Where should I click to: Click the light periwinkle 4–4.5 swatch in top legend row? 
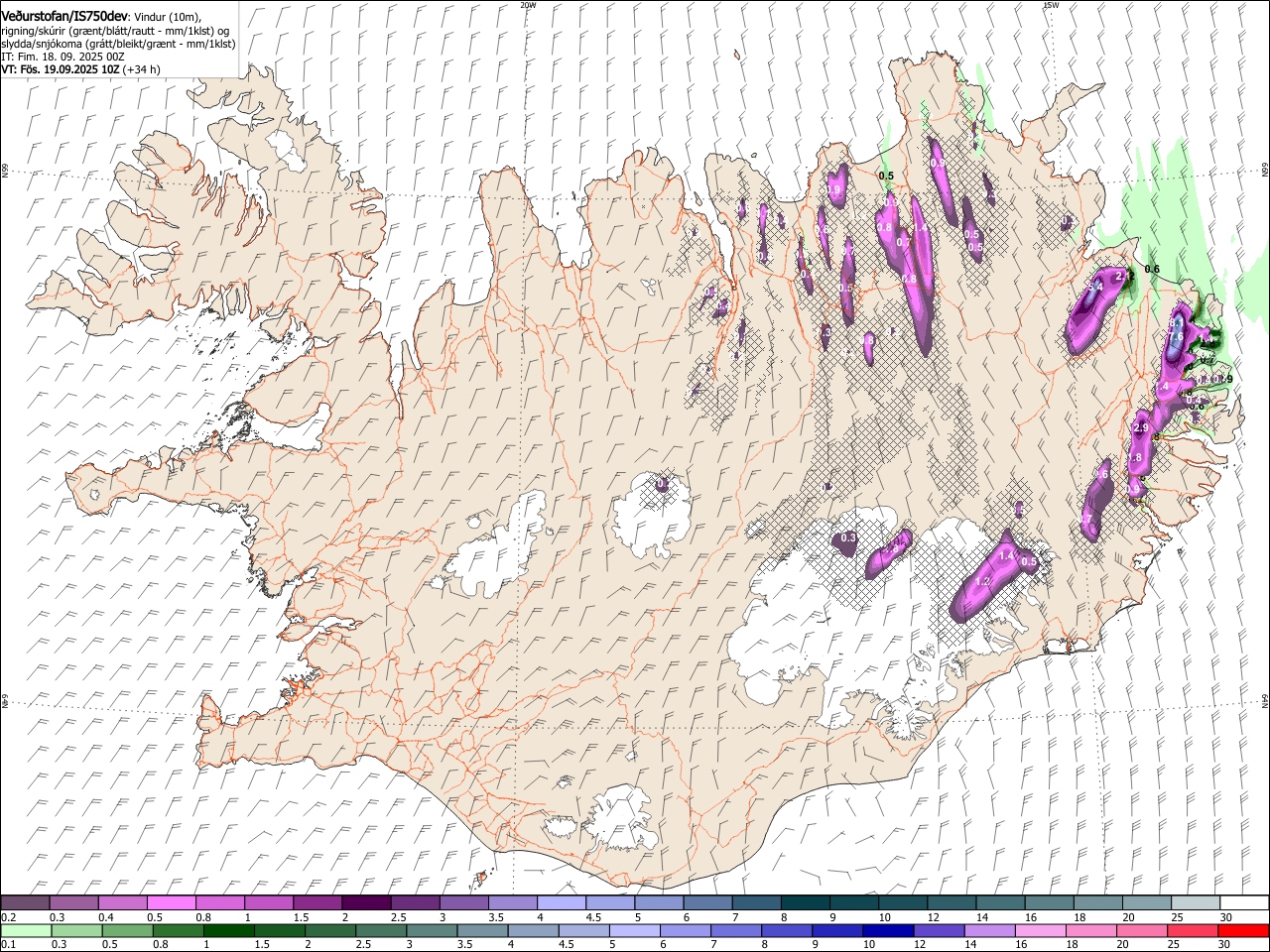click(x=561, y=902)
